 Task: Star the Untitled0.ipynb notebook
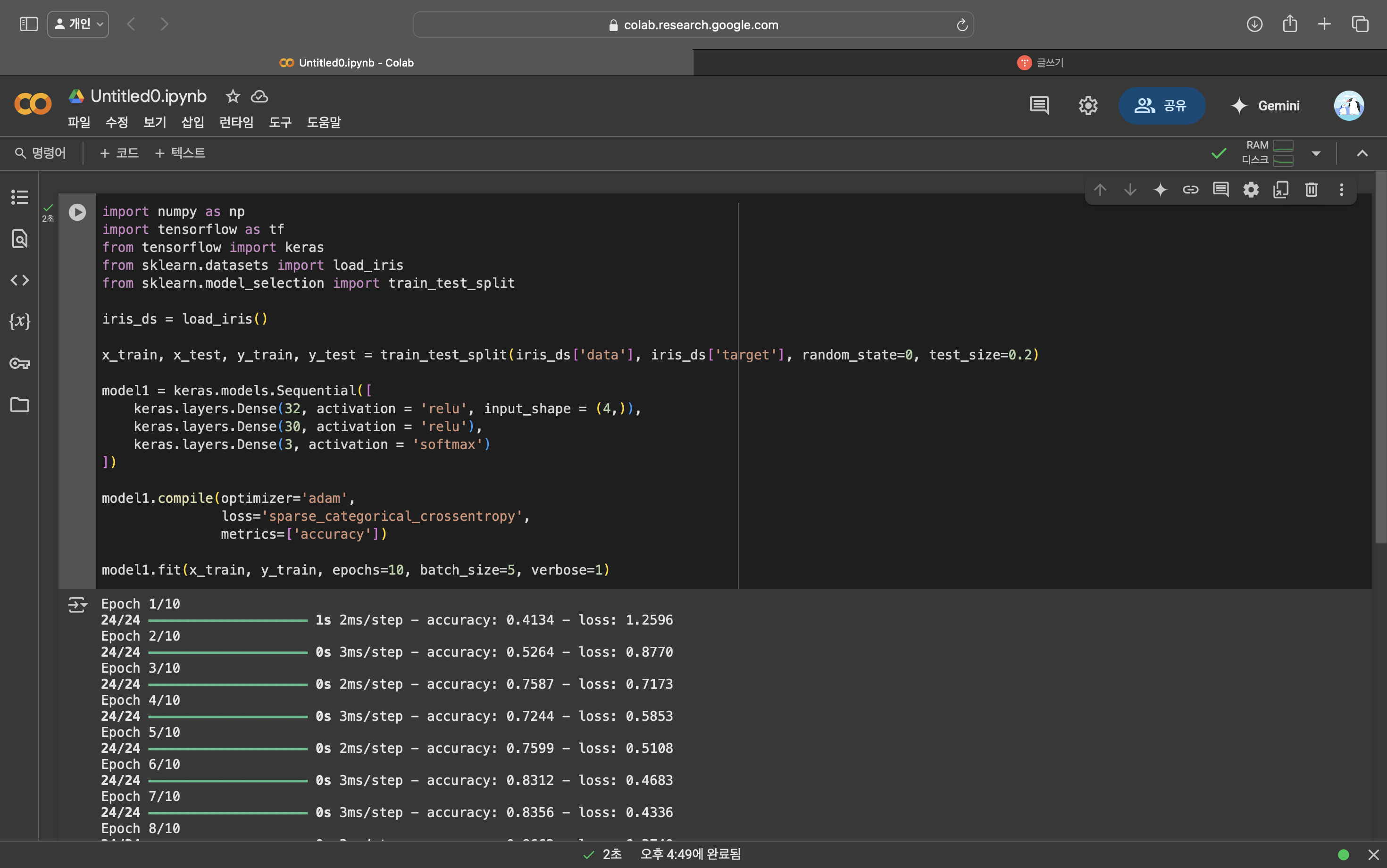tap(233, 96)
